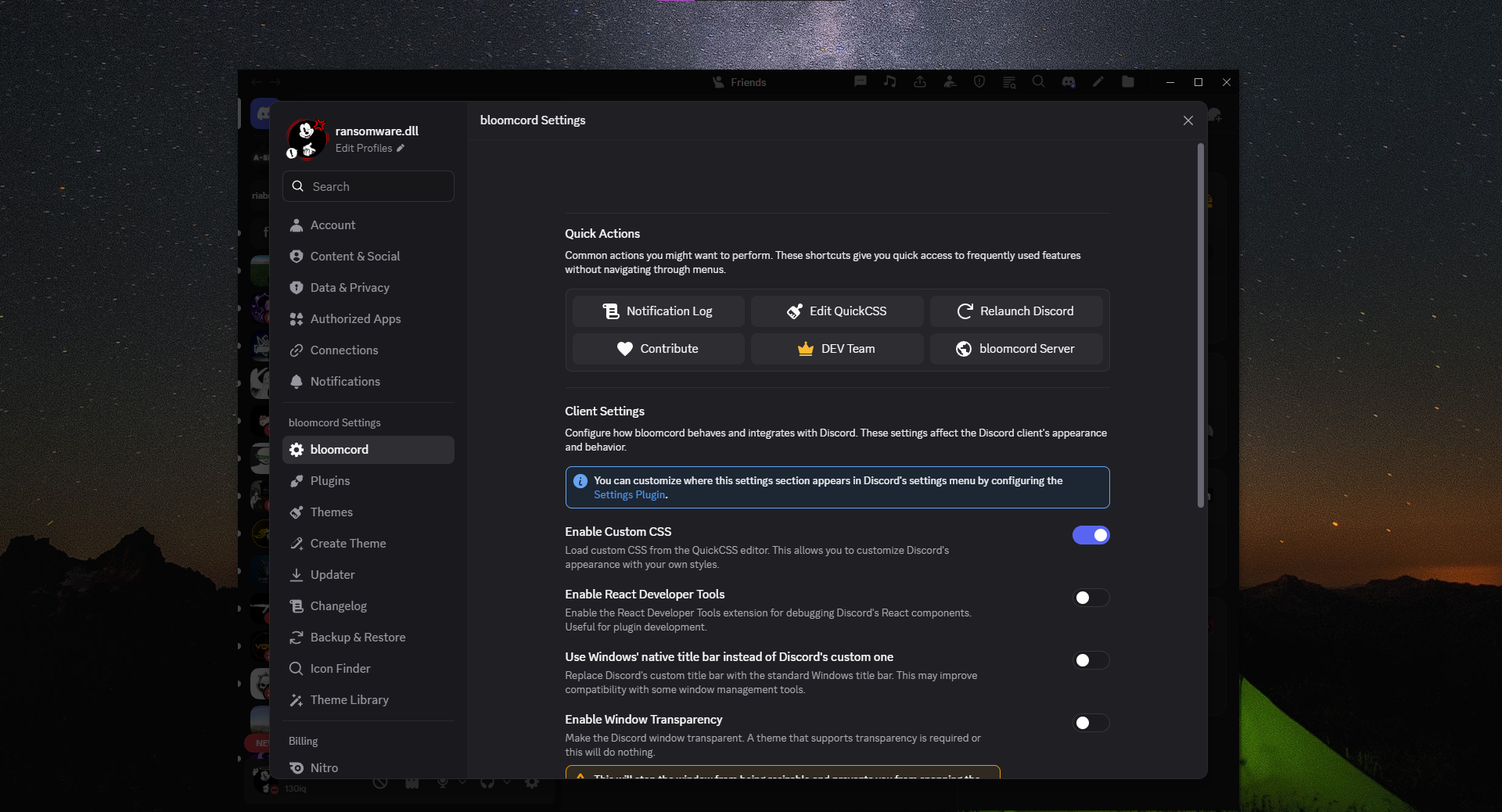The width and height of the screenshot is (1502, 812).
Task: Open the Plugins section
Action: [368, 481]
